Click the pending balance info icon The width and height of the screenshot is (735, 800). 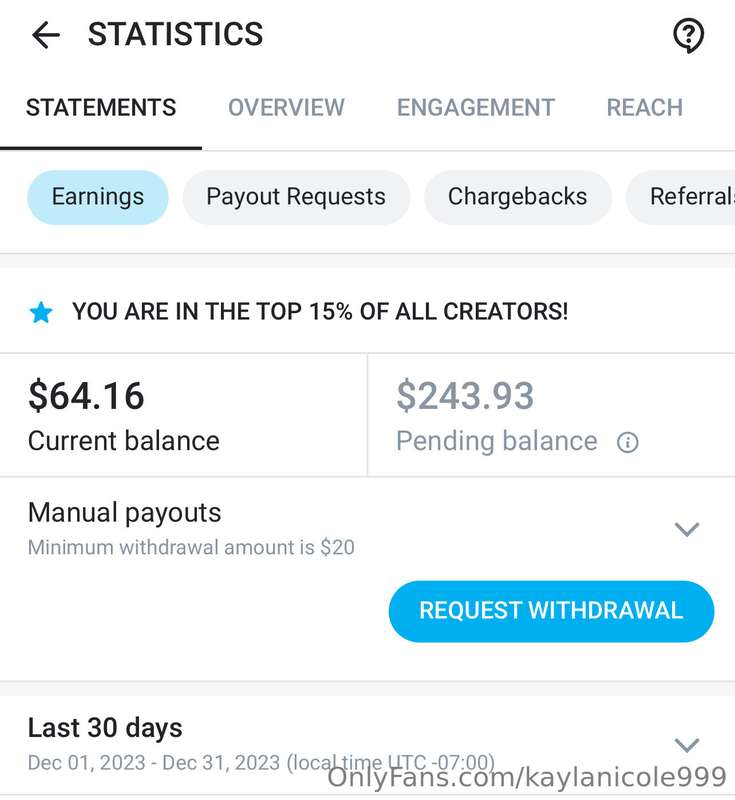[627, 442]
